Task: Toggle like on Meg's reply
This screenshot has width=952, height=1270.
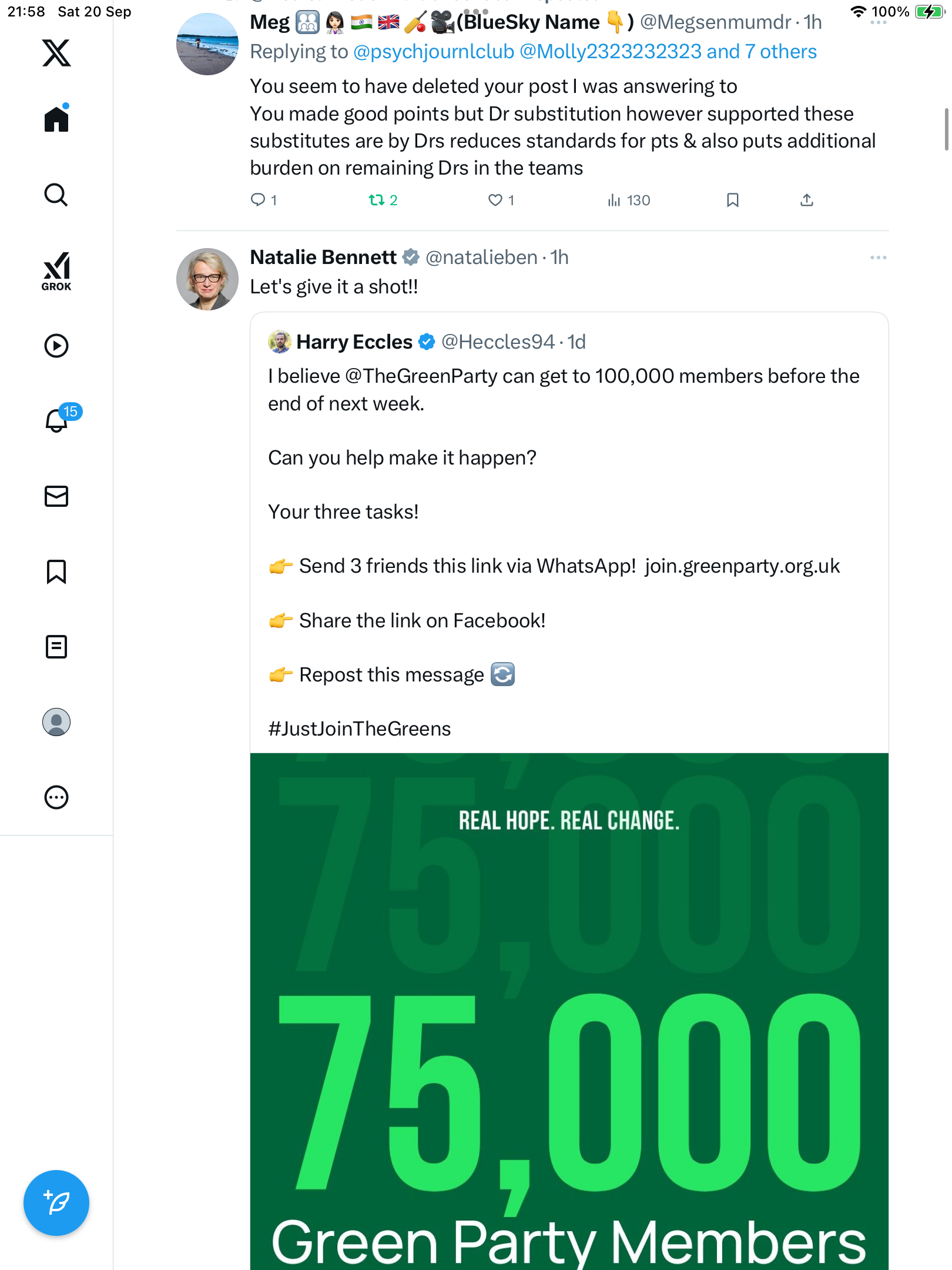Action: pyautogui.click(x=495, y=200)
